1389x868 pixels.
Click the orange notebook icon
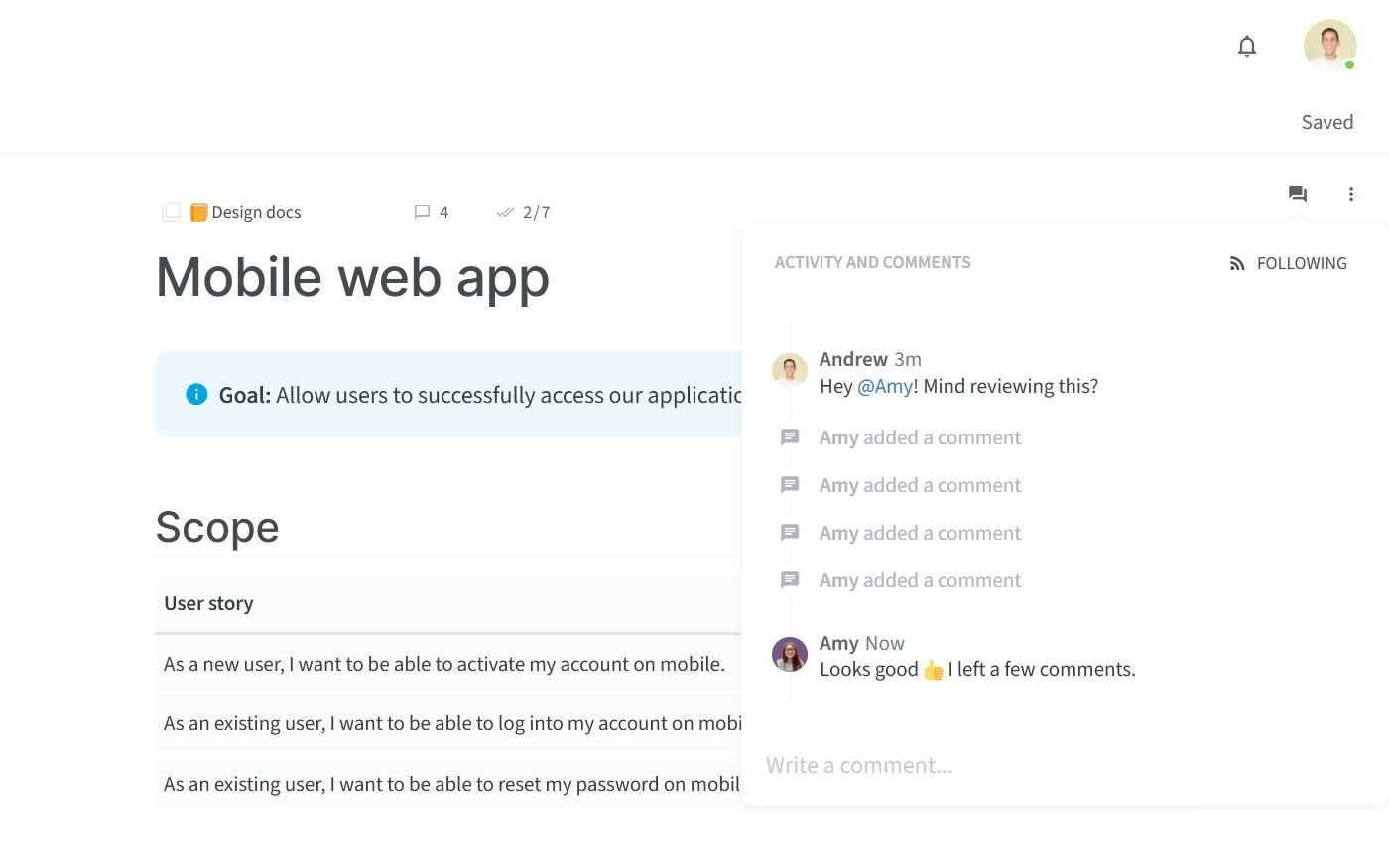pos(198,212)
